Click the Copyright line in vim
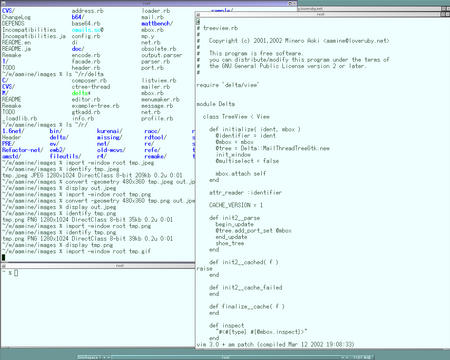The width and height of the screenshot is (450, 360). click(x=299, y=41)
